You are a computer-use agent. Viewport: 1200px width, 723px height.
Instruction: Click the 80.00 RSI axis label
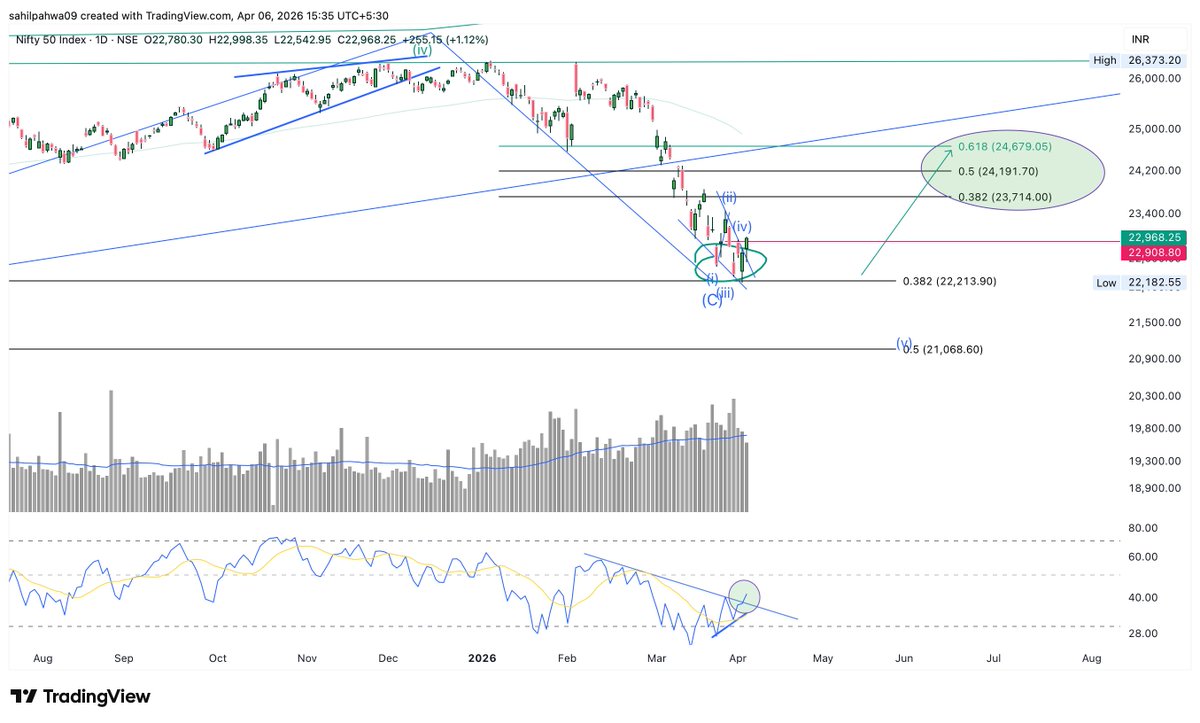click(1143, 528)
